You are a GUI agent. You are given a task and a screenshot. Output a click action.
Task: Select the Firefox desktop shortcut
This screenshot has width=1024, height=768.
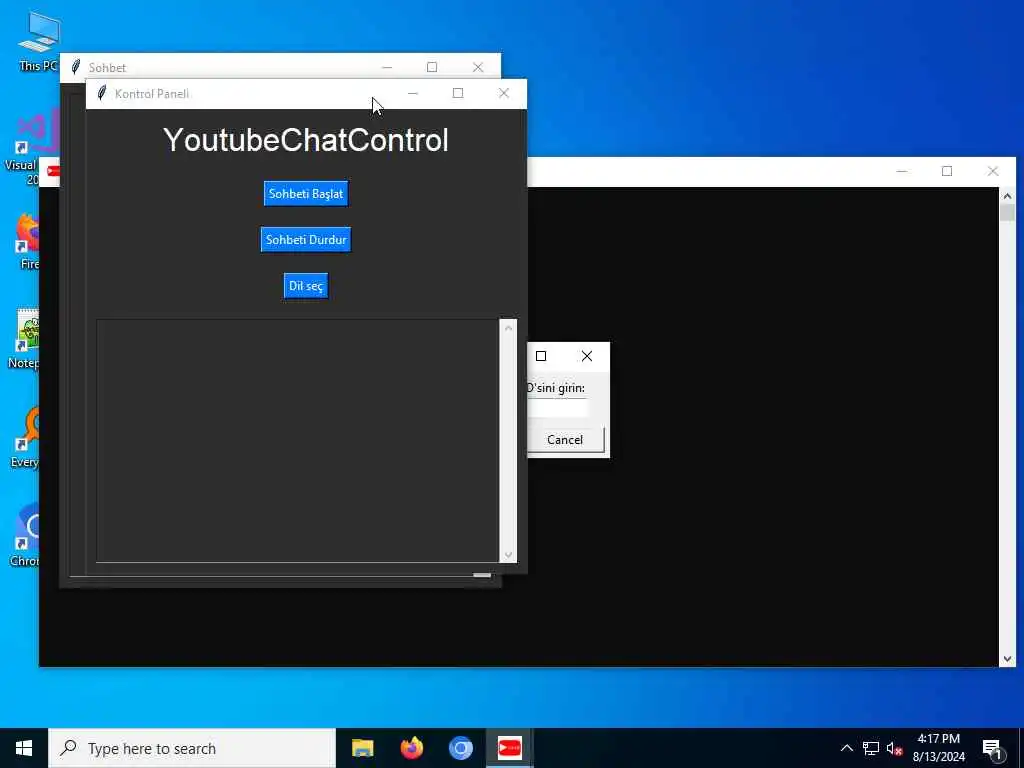pos(29,242)
